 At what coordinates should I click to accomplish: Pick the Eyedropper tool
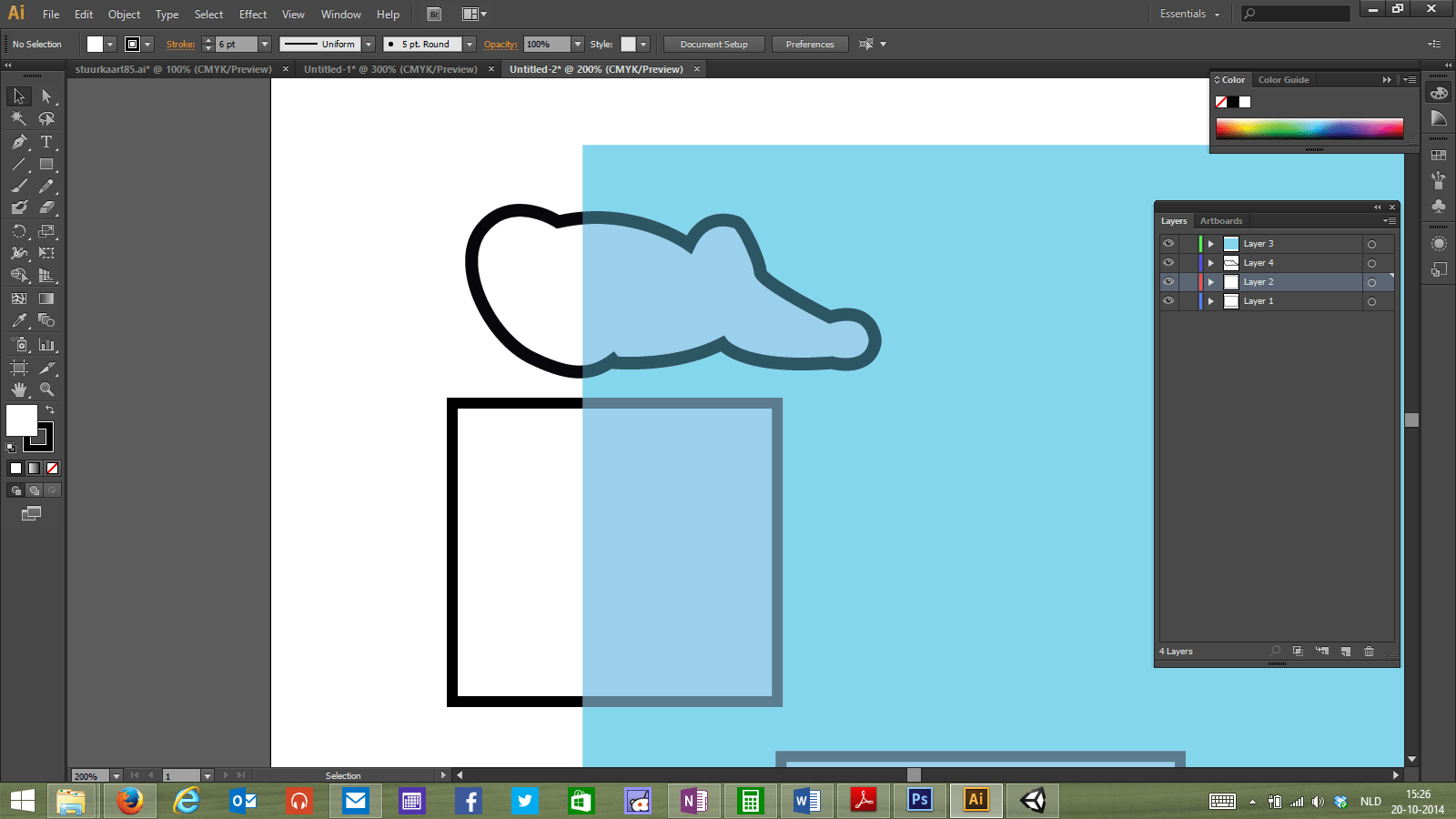coord(18,320)
